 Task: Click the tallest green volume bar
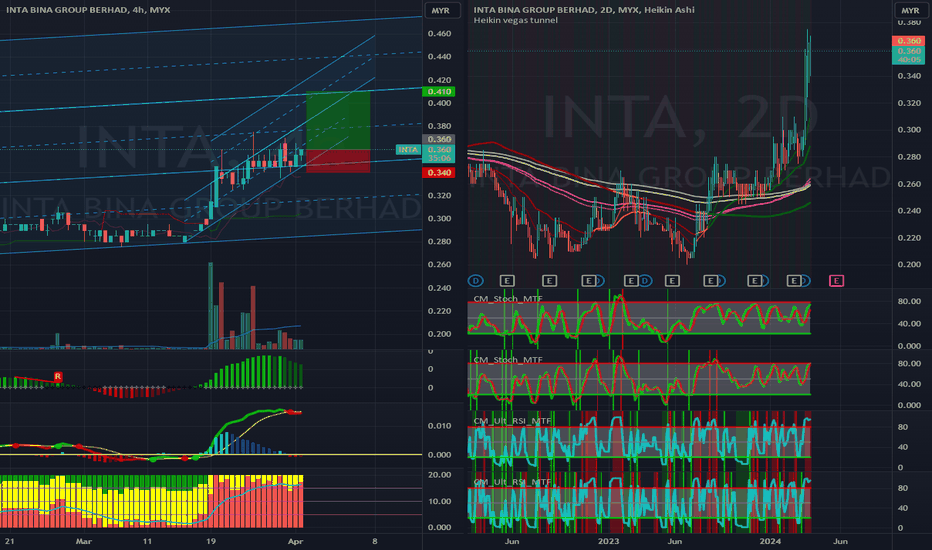[210, 306]
